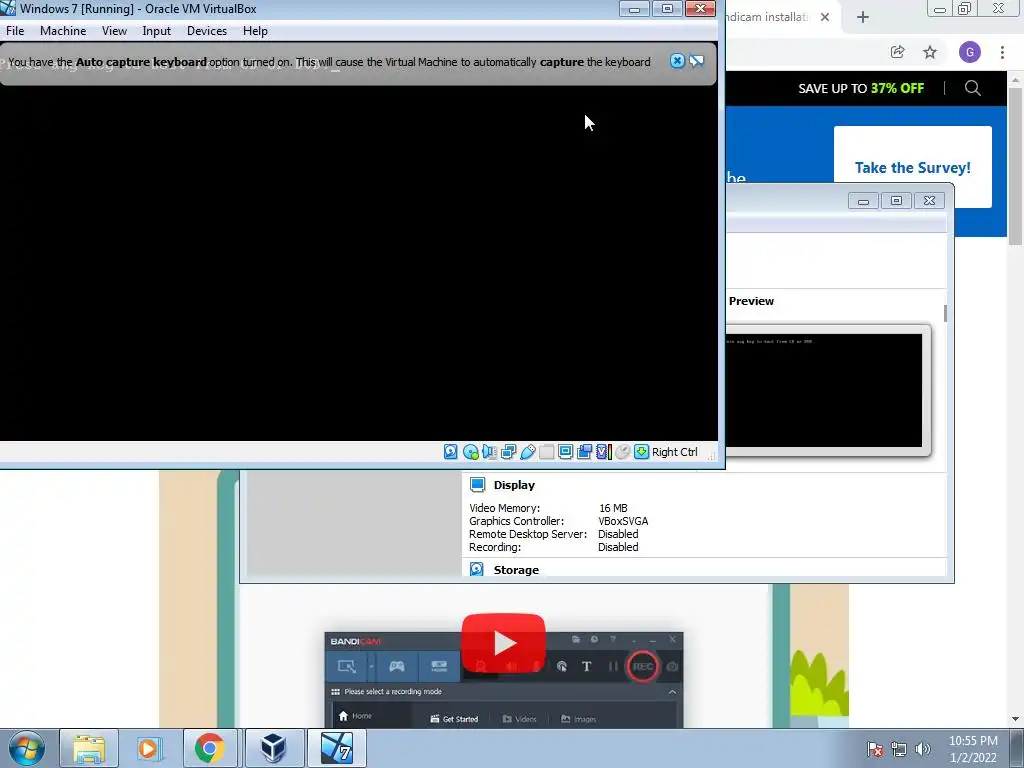Click the USB devices status icon

528,452
